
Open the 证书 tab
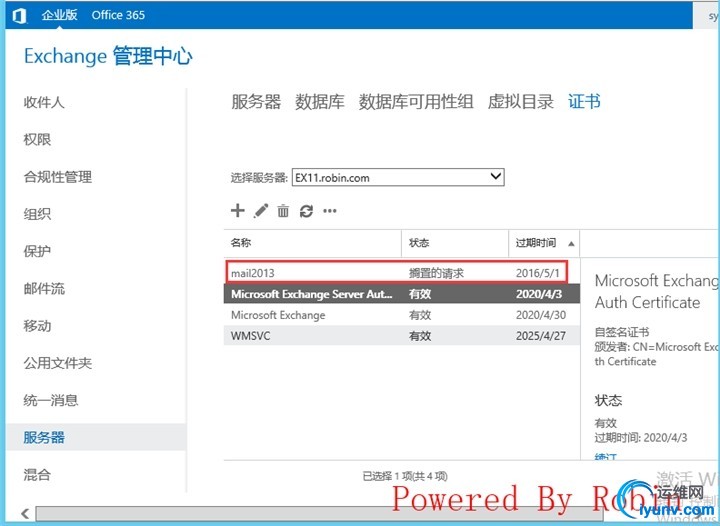point(584,102)
